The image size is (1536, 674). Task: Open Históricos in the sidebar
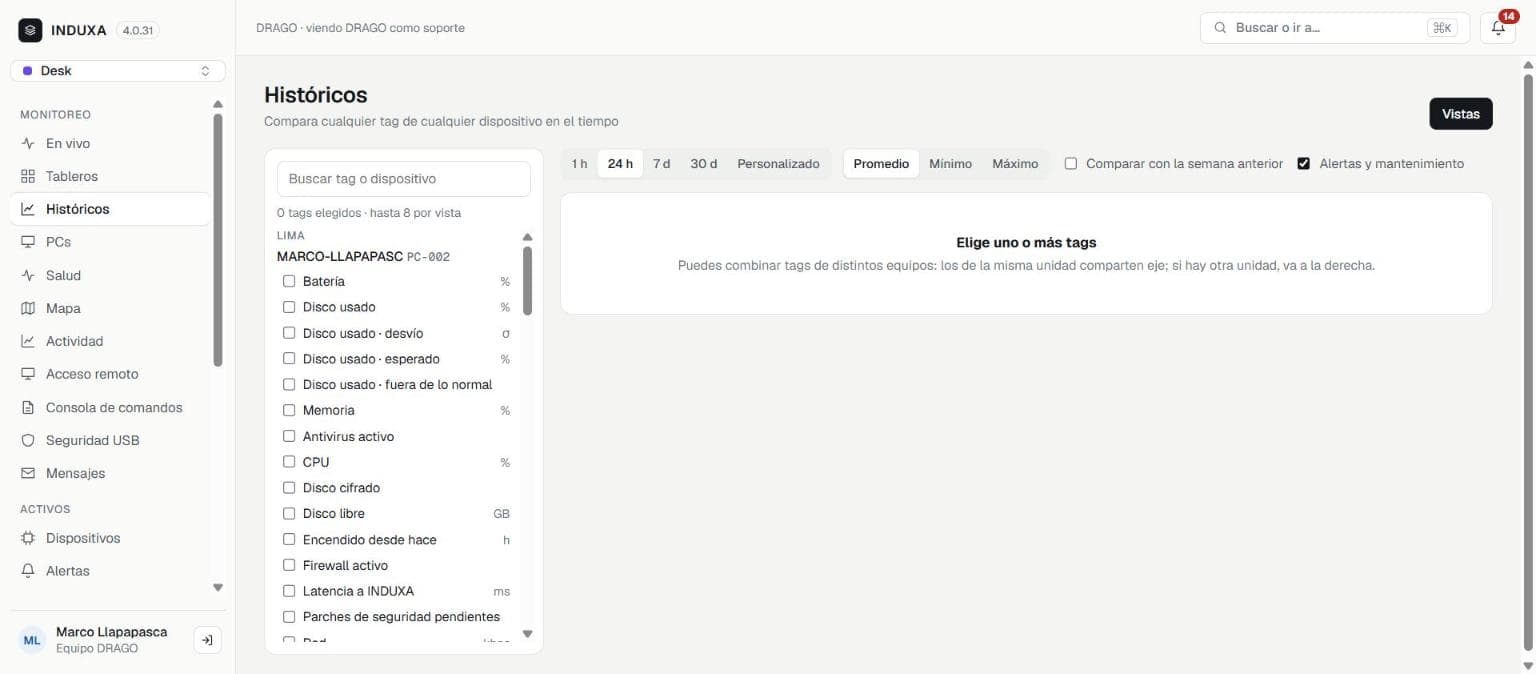(x=111, y=209)
